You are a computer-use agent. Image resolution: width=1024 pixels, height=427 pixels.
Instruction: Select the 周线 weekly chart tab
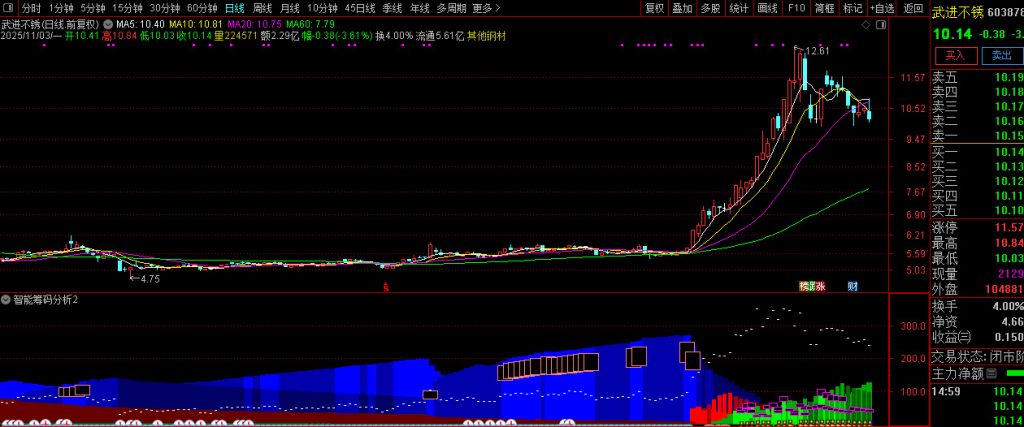click(262, 8)
